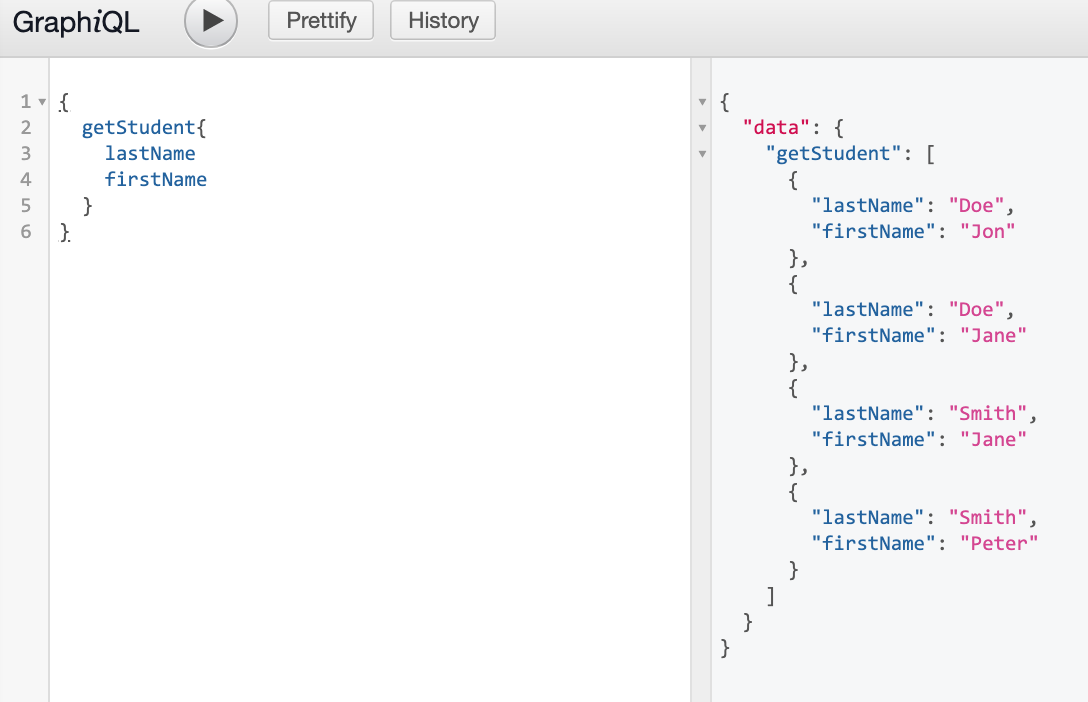Viewport: 1088px width, 702px height.
Task: Click the divider between editor and results
Action: pos(701,400)
